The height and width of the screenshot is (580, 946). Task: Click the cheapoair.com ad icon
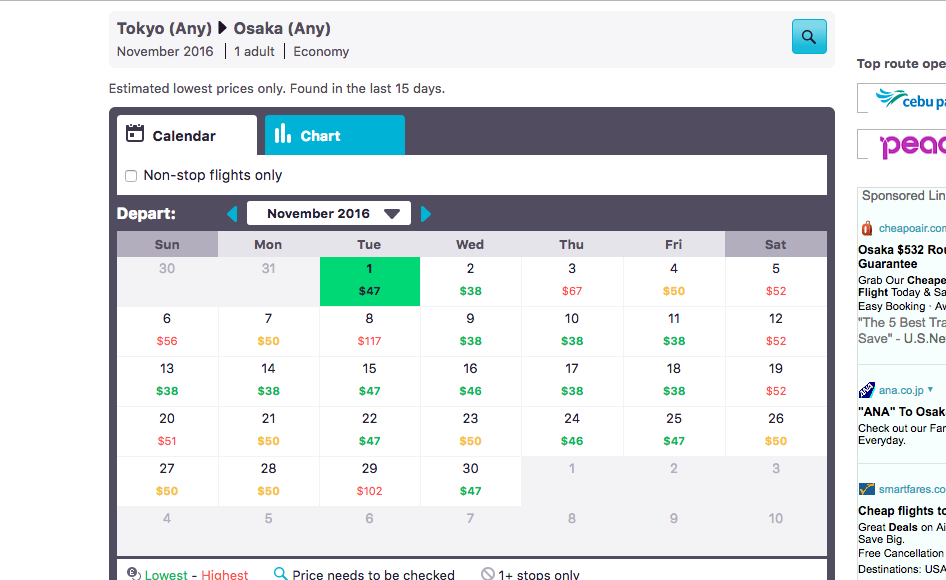[866, 228]
